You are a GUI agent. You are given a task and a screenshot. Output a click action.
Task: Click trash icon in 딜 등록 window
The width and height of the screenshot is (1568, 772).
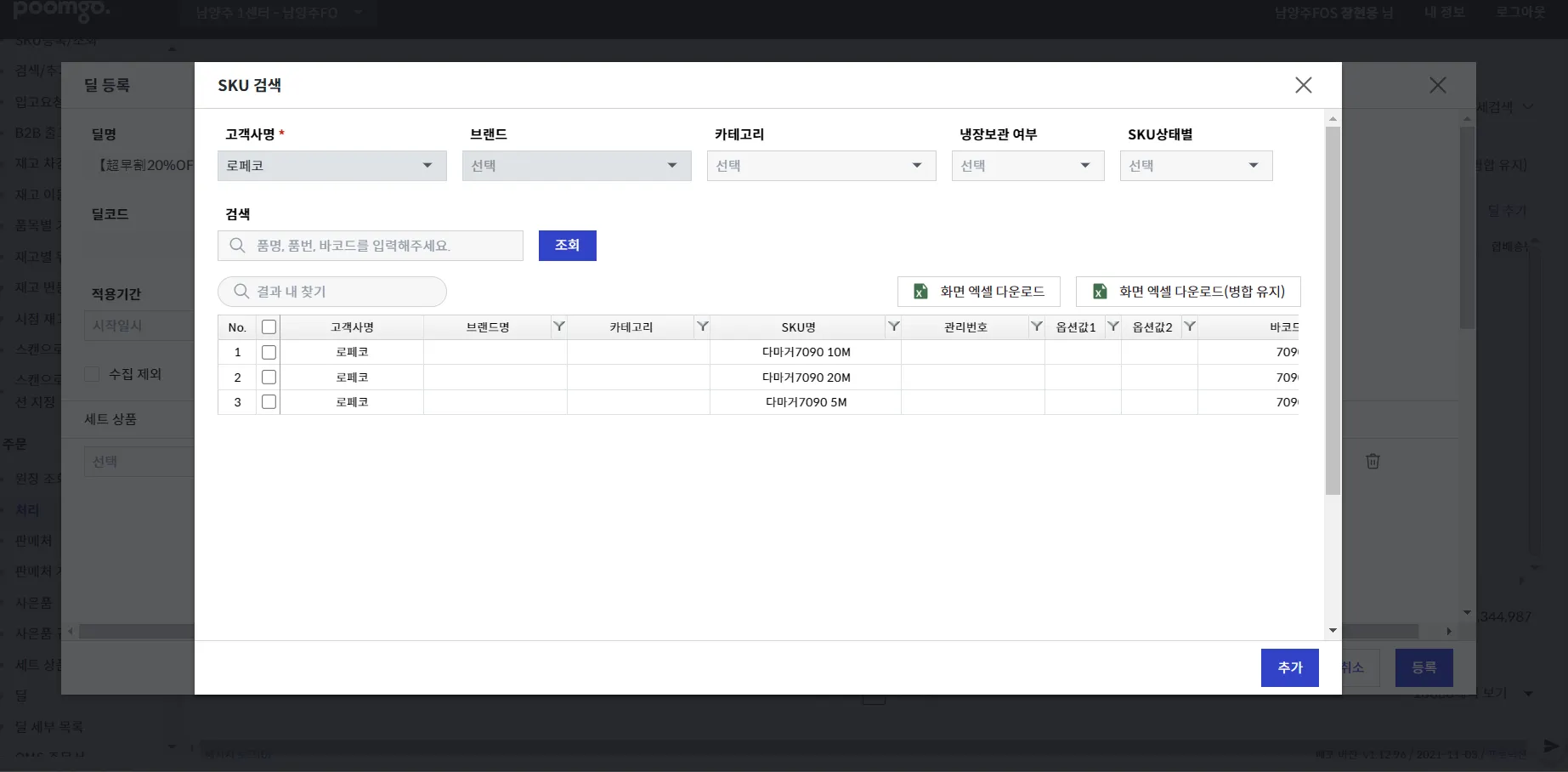[1373, 461]
